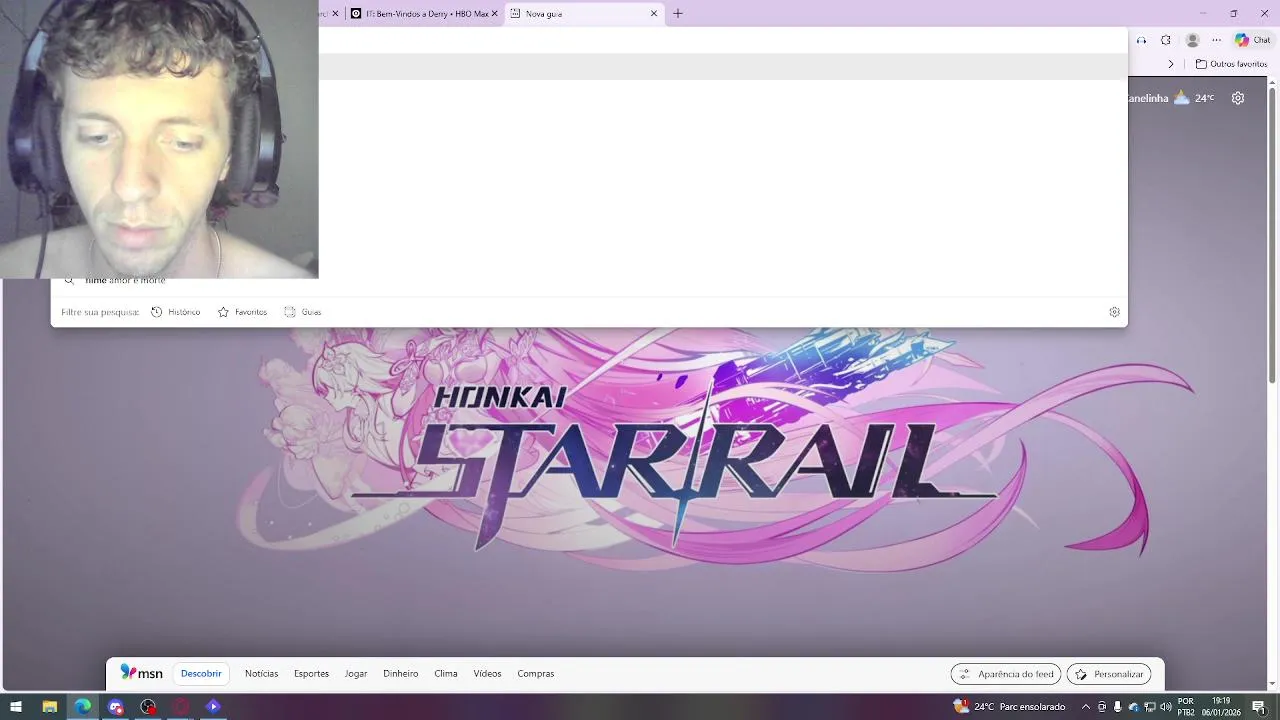Show hidden system tray icons
This screenshot has width=1280, height=720.
[1086, 706]
